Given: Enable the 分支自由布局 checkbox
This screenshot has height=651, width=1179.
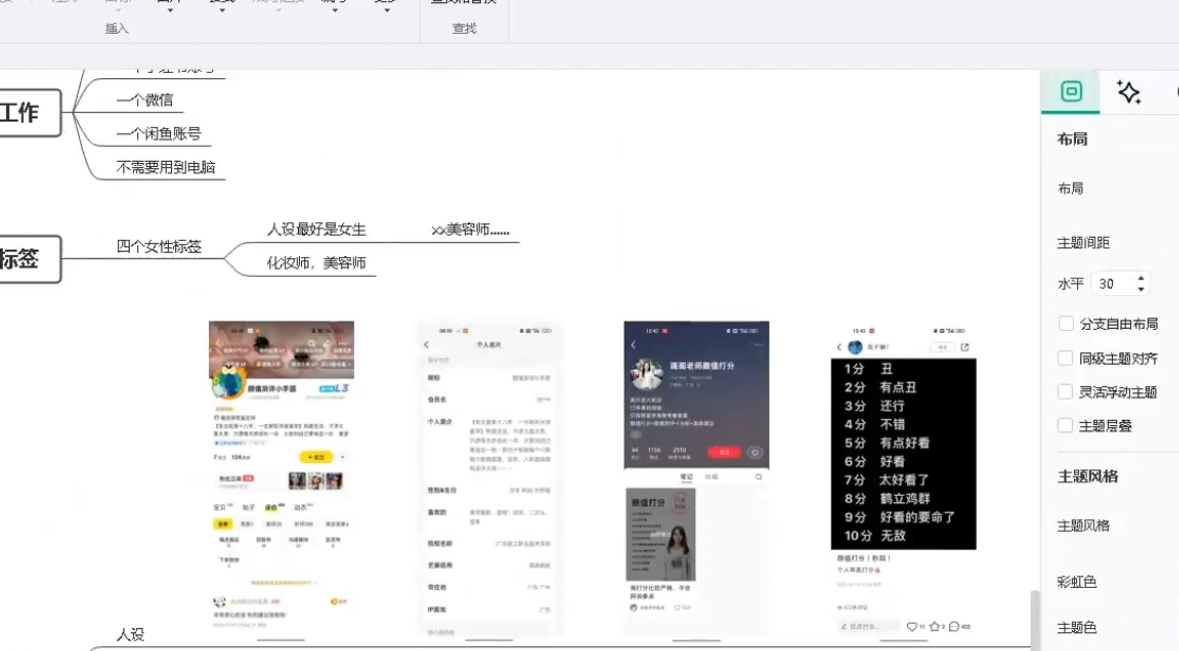Looking at the screenshot, I should click(1066, 324).
